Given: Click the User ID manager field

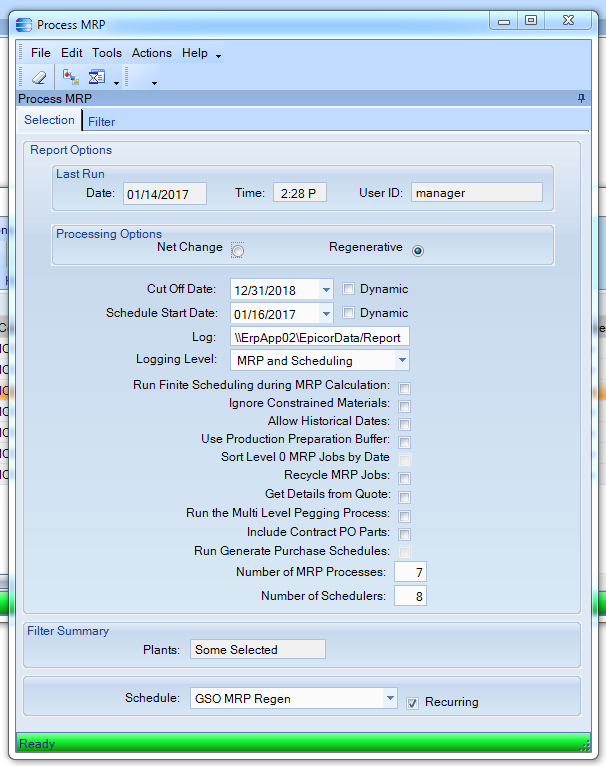Looking at the screenshot, I should 476,192.
